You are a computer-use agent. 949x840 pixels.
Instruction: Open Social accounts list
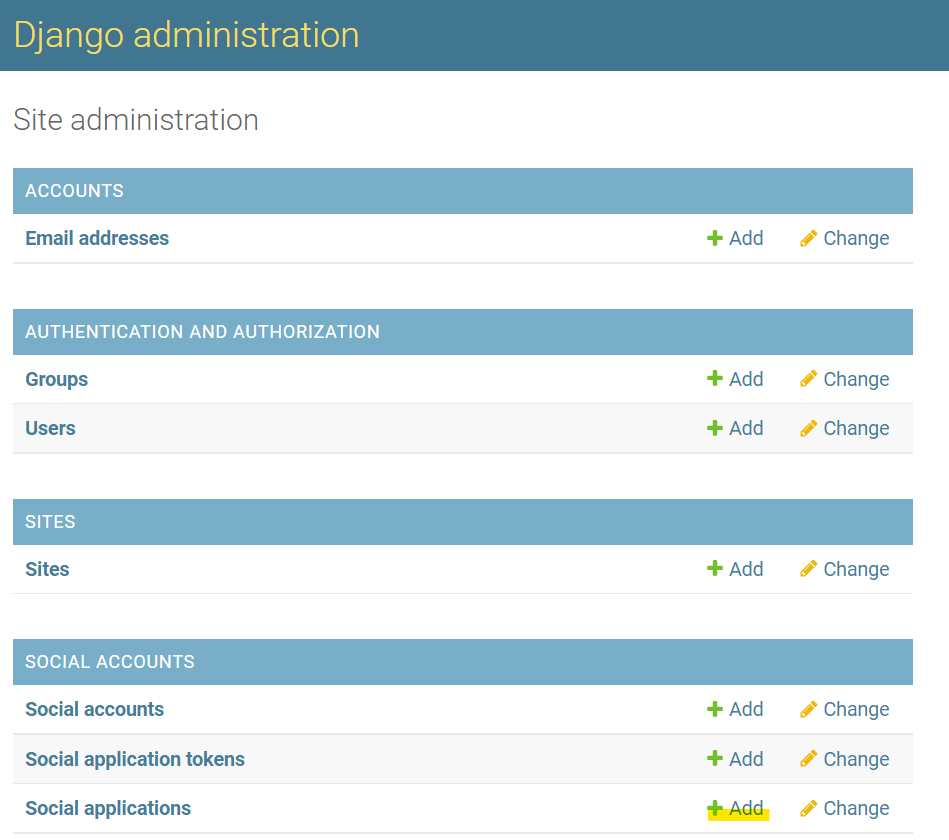pos(94,709)
